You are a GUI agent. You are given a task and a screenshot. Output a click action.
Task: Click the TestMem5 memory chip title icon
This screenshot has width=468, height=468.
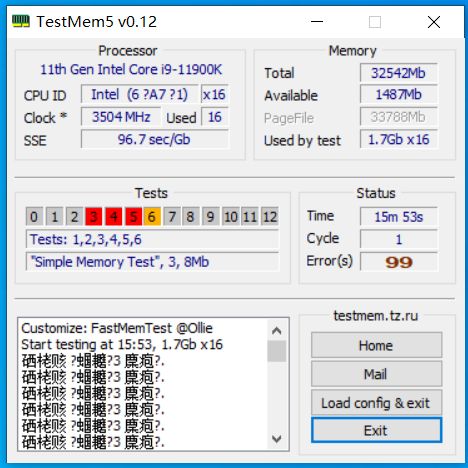click(x=21, y=22)
